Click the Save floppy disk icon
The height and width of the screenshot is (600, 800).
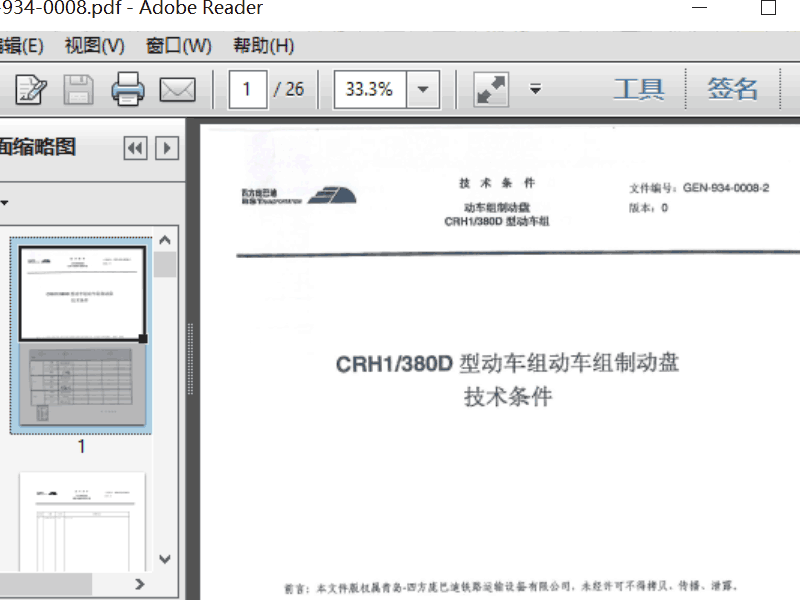click(79, 90)
